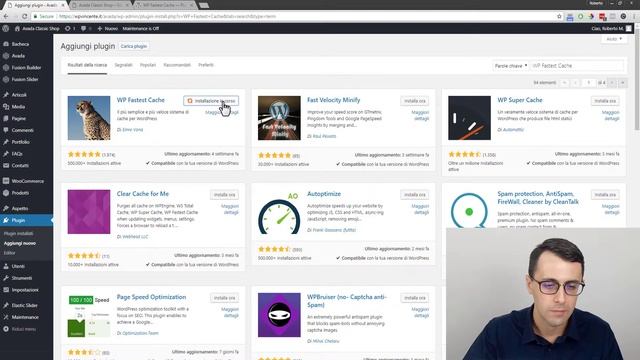This screenshot has width=640, height=360.
Task: Click the Carica plugin button
Action: (133, 47)
